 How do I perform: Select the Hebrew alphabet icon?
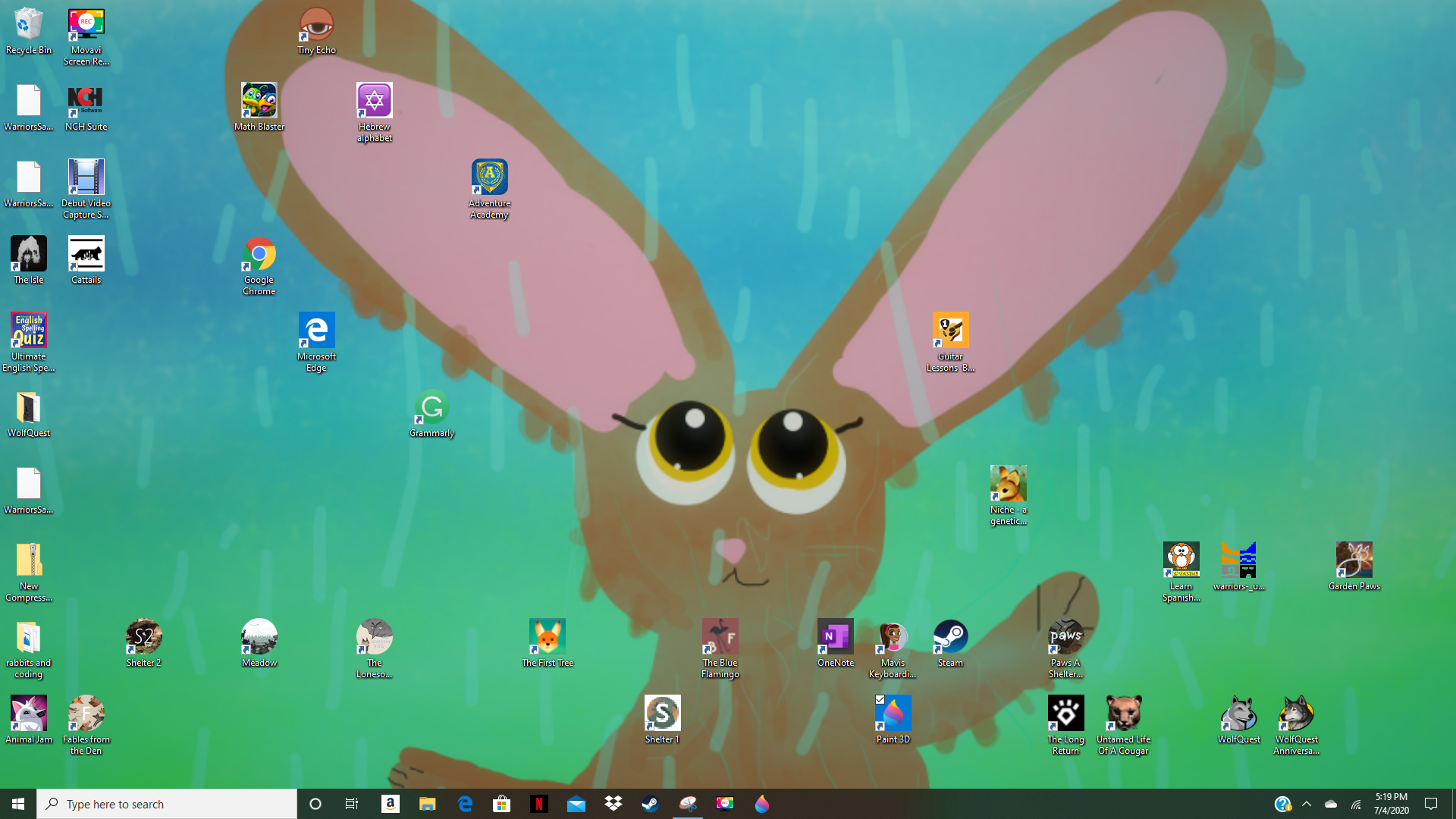pyautogui.click(x=374, y=102)
